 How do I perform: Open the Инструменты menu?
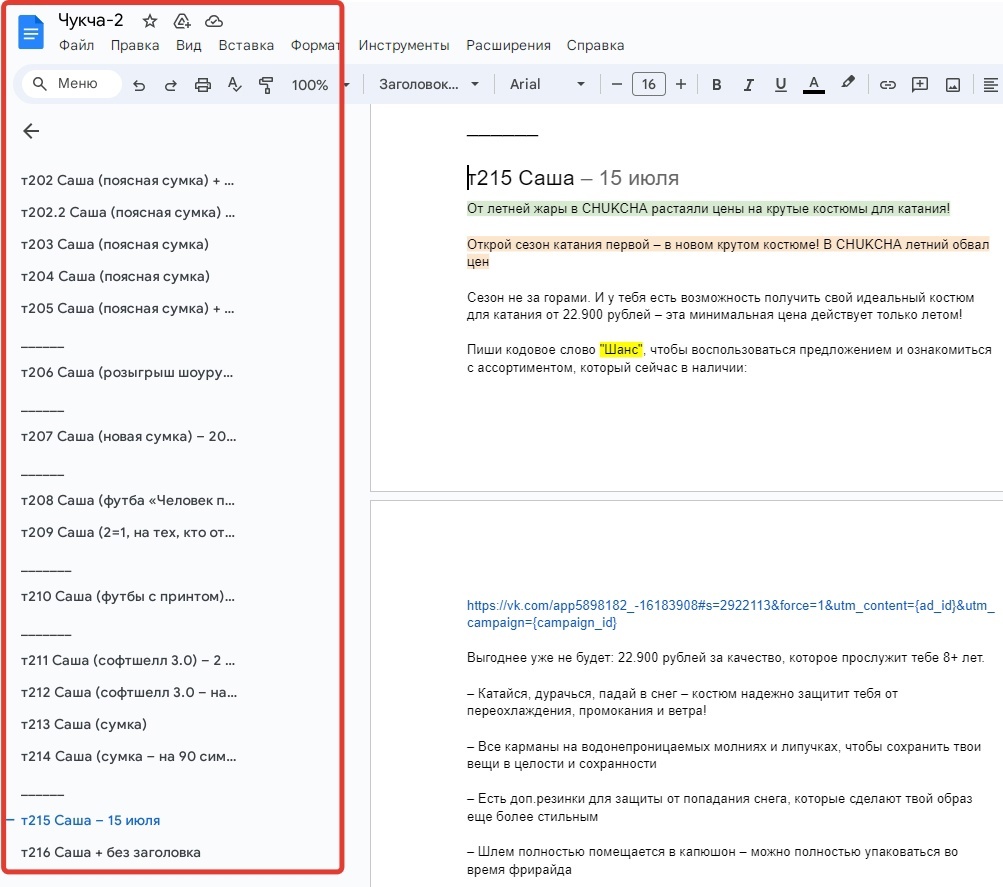coord(404,45)
